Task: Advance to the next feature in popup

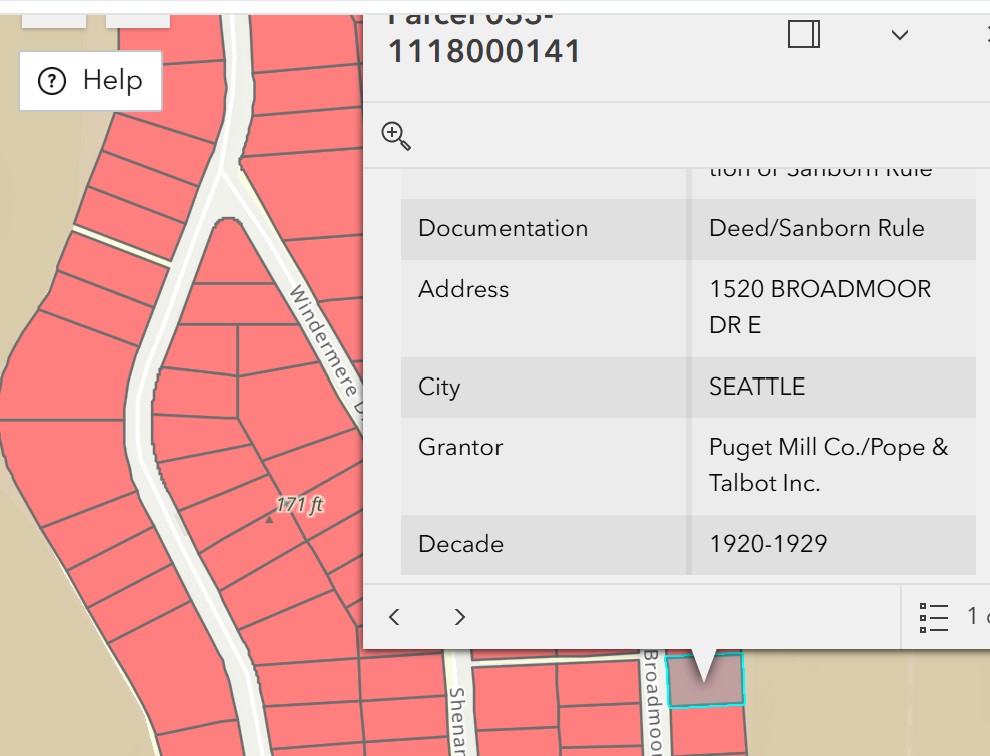Action: (x=460, y=617)
